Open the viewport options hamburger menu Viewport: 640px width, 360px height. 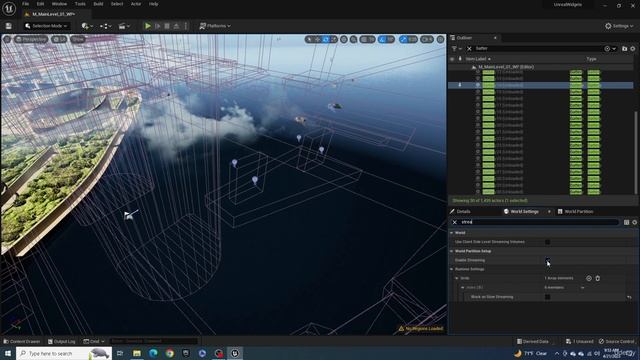point(7,39)
